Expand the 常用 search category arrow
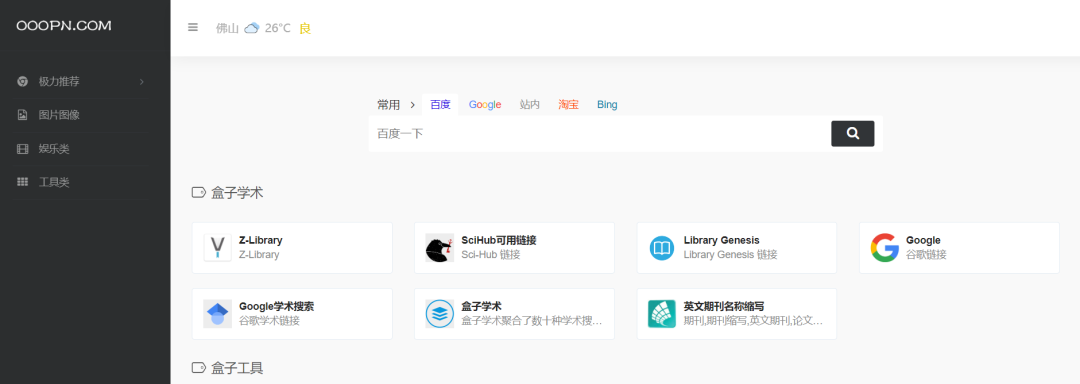The width and height of the screenshot is (1080, 384). [413, 105]
